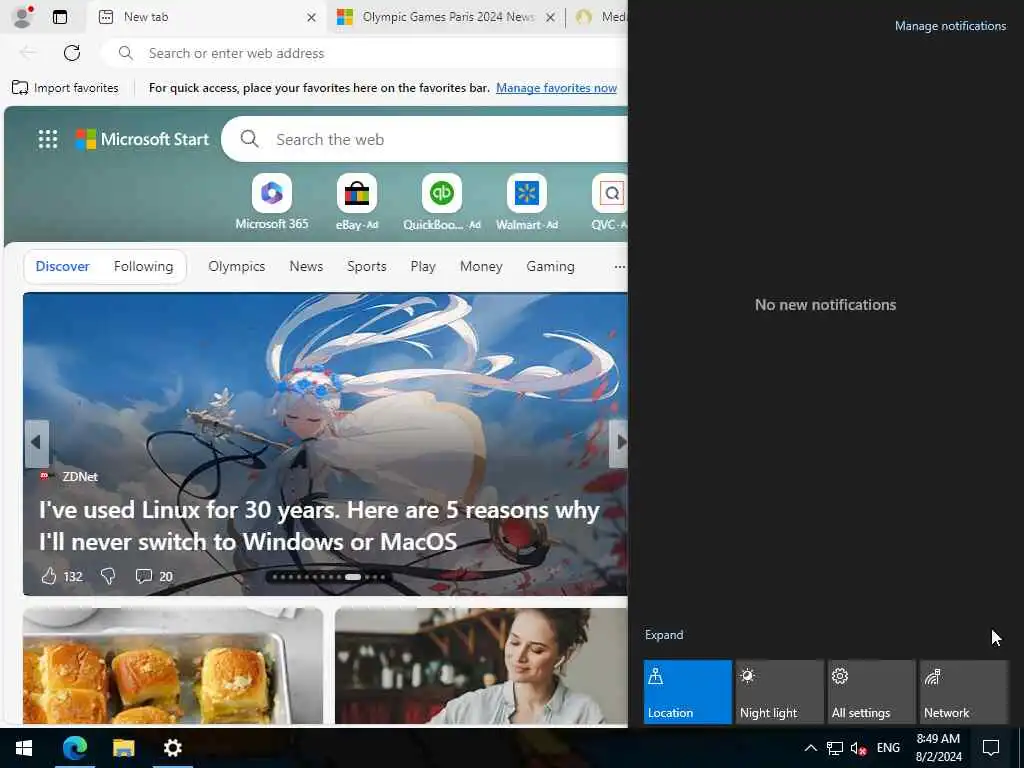Go to previous carousel story arrow
The image size is (1024, 768).
(37, 443)
